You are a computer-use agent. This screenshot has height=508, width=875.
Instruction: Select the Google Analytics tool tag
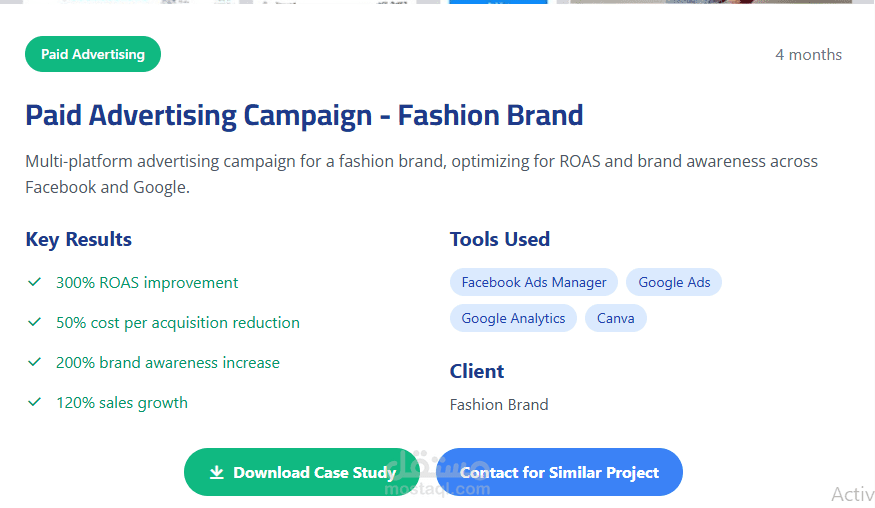point(513,319)
